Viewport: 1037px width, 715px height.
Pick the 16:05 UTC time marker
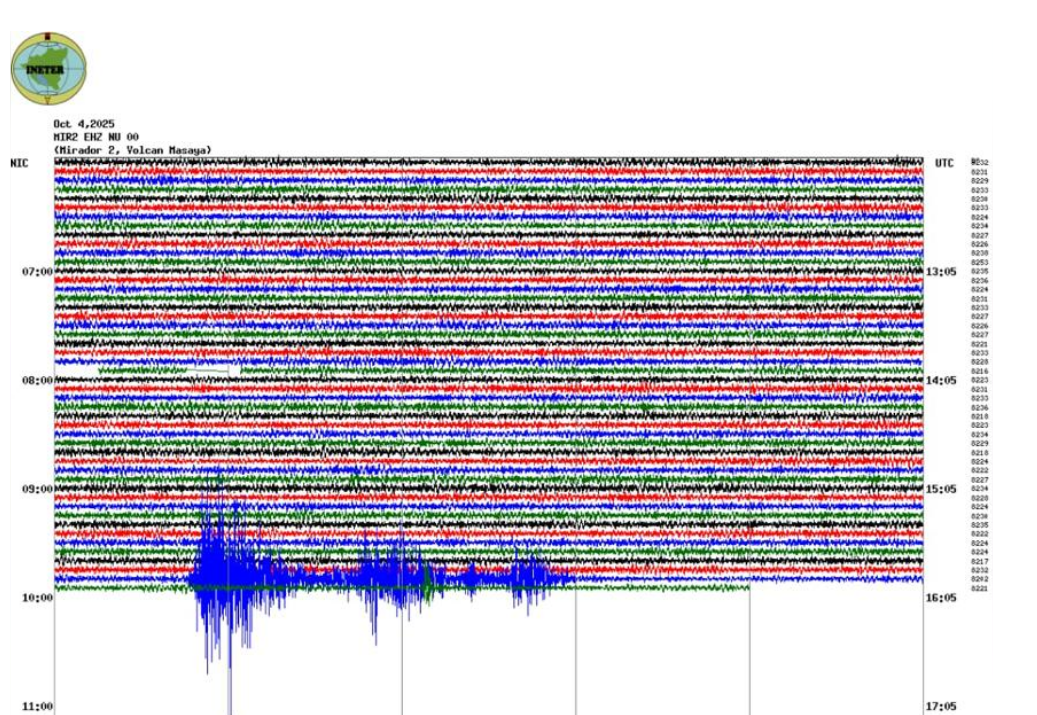click(942, 598)
